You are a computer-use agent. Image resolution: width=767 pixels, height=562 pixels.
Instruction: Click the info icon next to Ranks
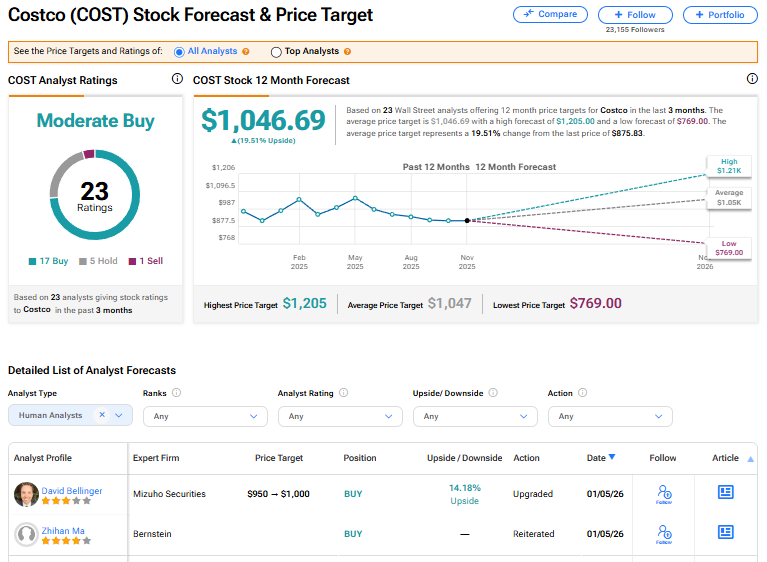point(176,394)
